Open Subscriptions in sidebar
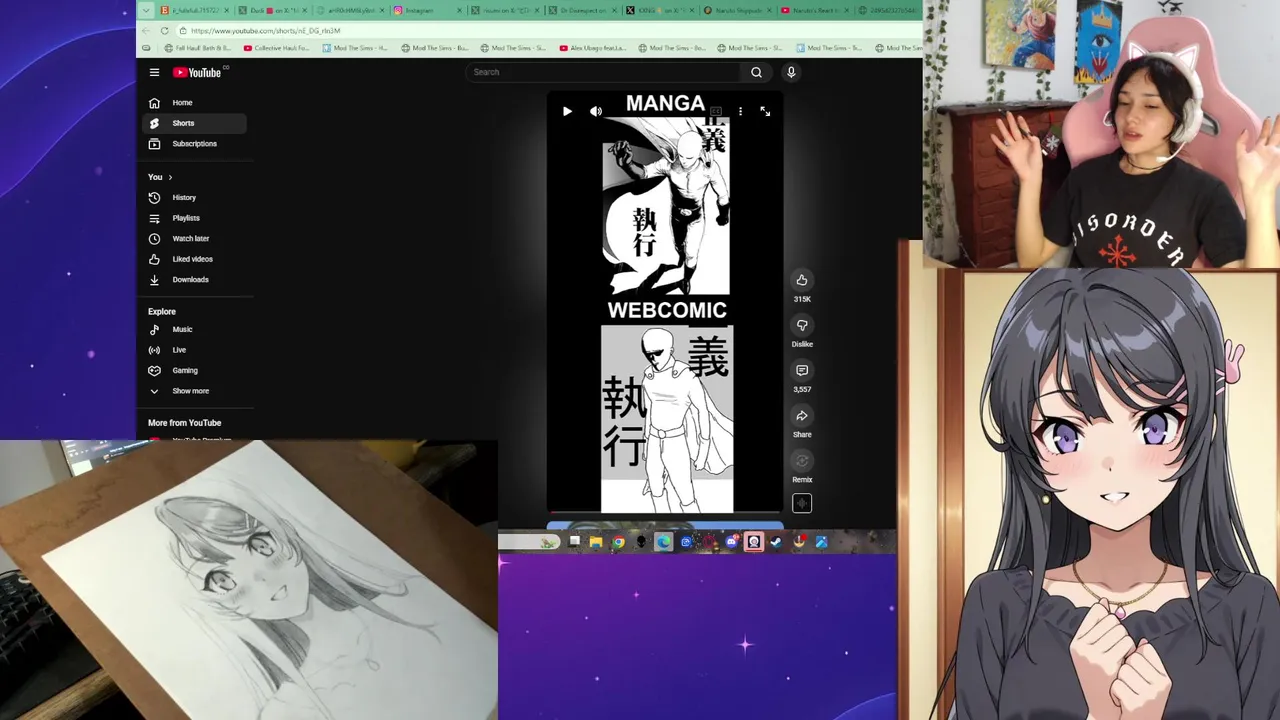Screen dimensions: 1280x720 click(195, 143)
